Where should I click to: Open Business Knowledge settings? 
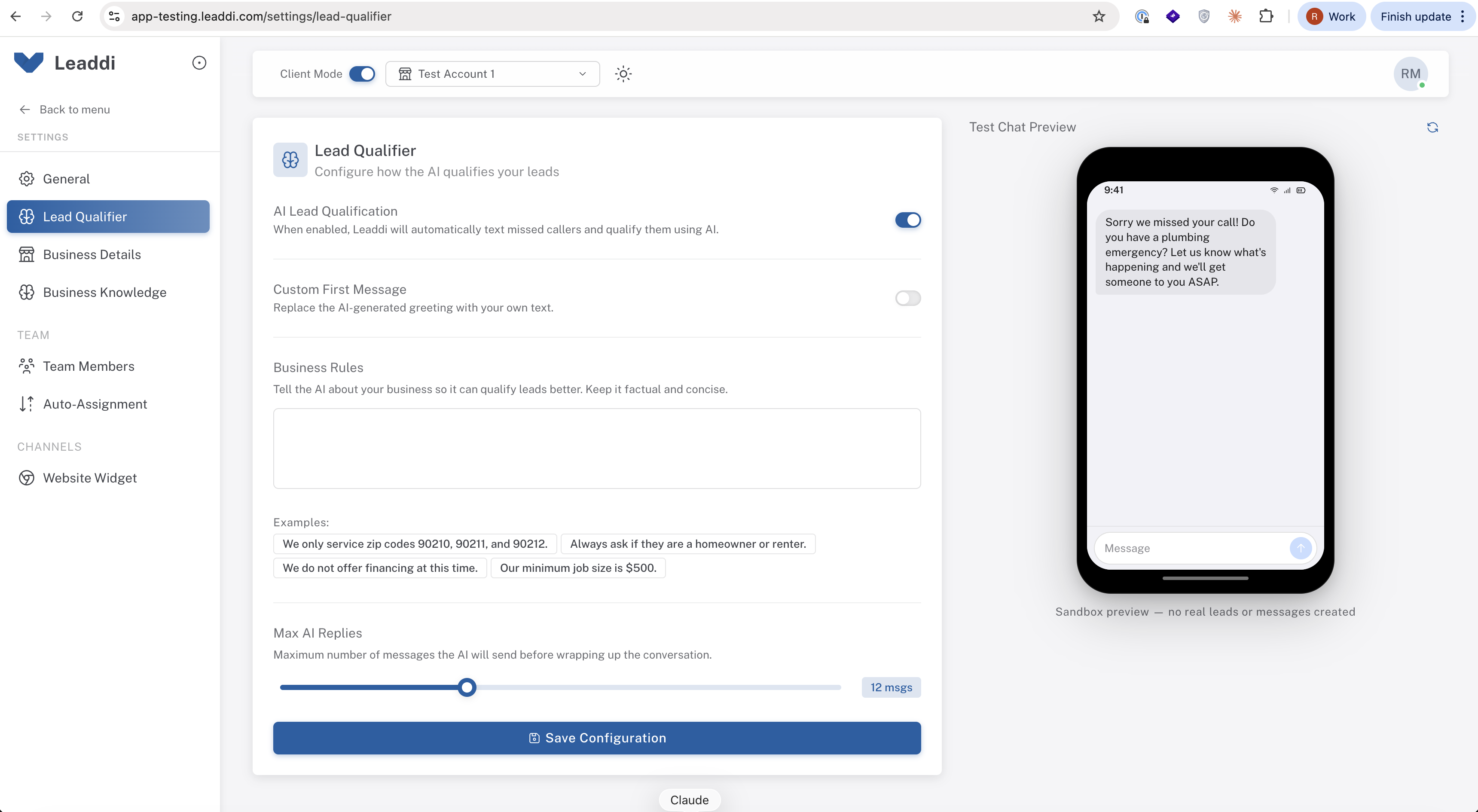[104, 293]
